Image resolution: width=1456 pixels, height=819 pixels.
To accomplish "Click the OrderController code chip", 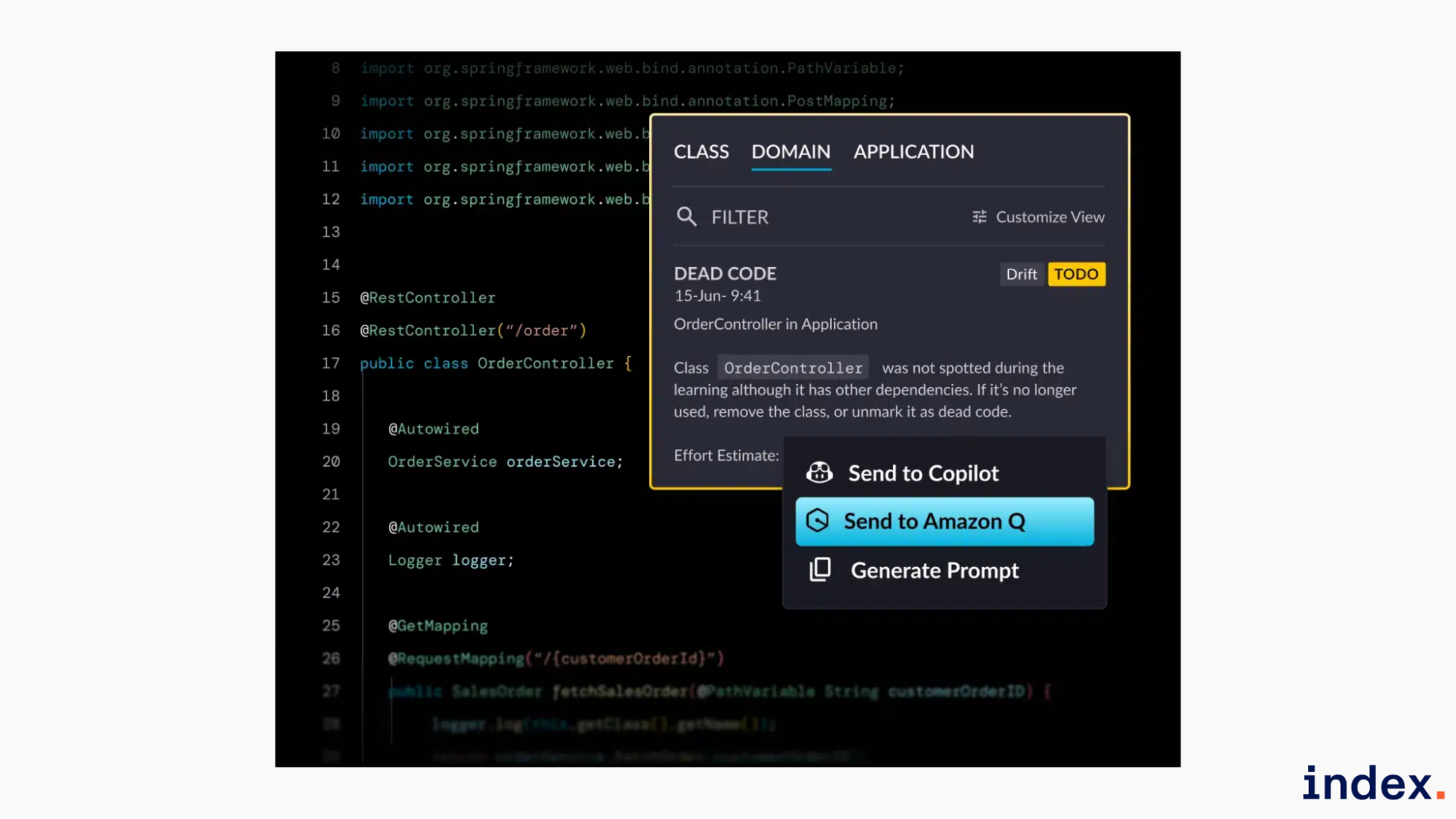I will 792,368.
